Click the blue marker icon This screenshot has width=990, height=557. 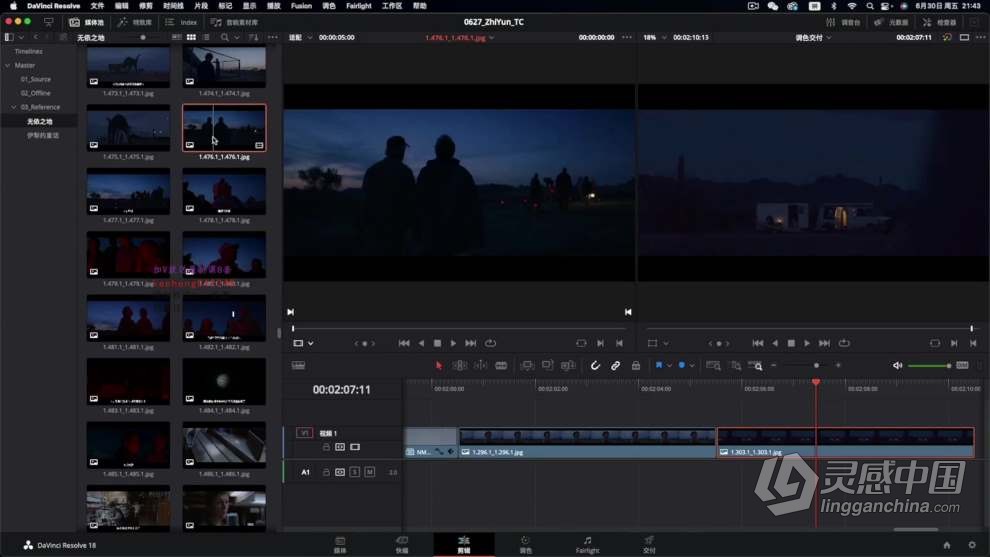click(x=682, y=366)
